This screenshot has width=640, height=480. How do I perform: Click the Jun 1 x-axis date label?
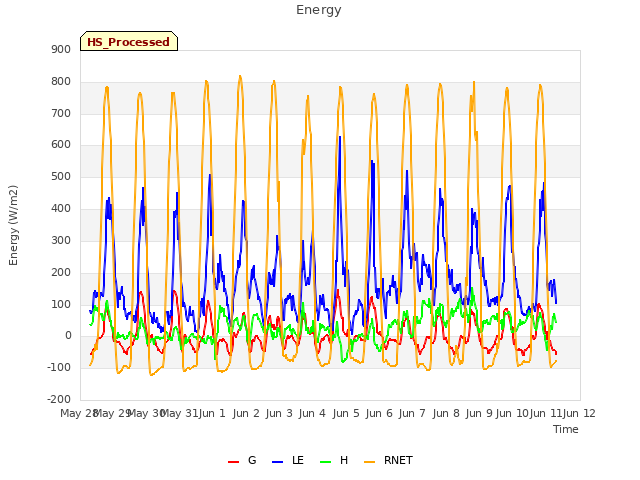pos(212,413)
